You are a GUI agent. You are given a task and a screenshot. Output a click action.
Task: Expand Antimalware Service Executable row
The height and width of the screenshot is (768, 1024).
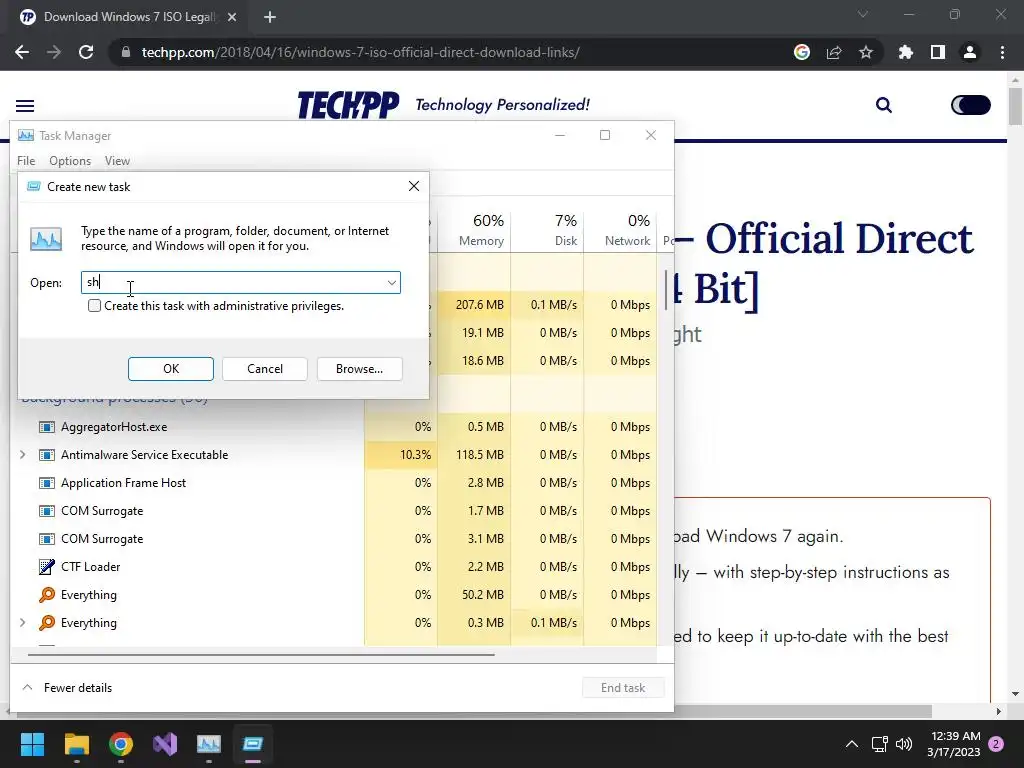pos(23,455)
